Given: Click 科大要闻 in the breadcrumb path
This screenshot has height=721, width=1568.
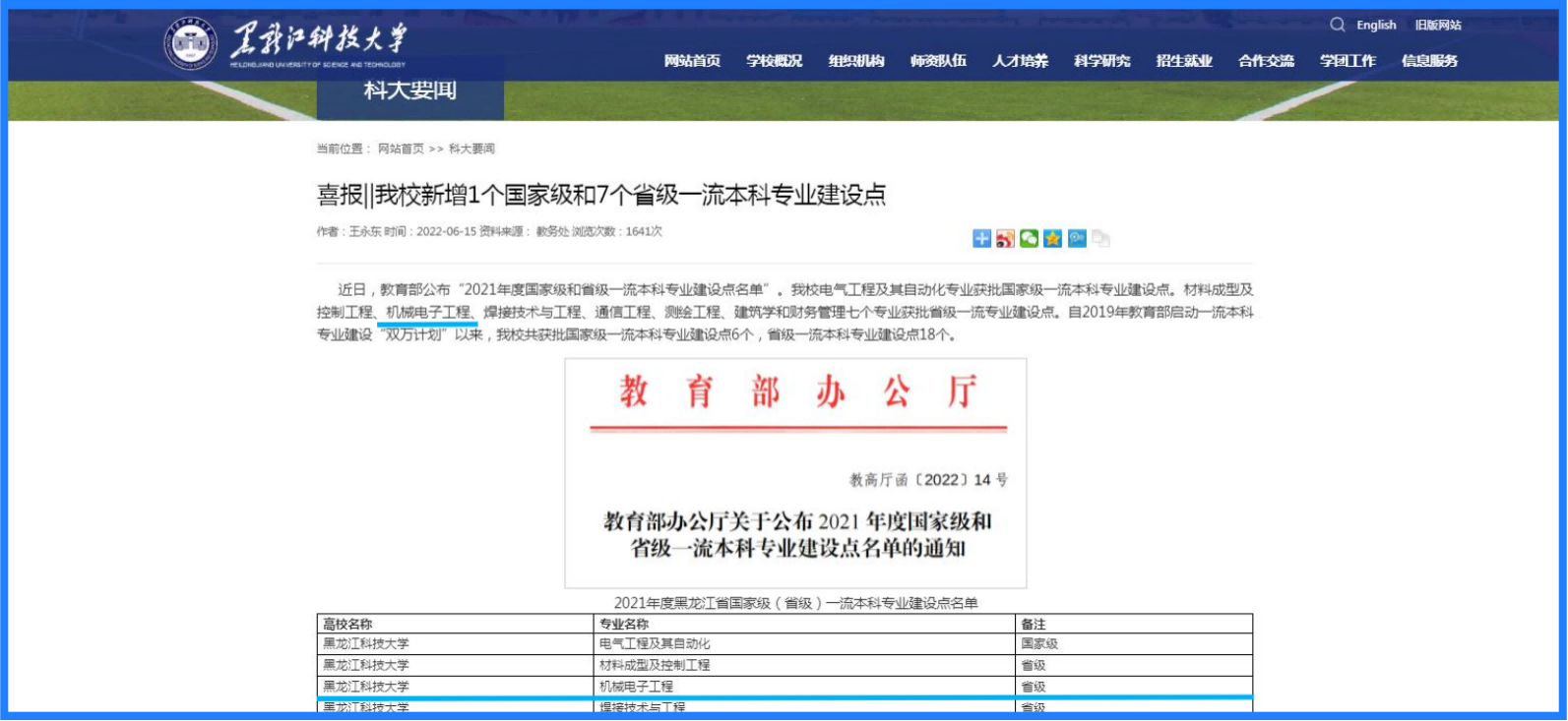Looking at the screenshot, I should click(x=471, y=150).
